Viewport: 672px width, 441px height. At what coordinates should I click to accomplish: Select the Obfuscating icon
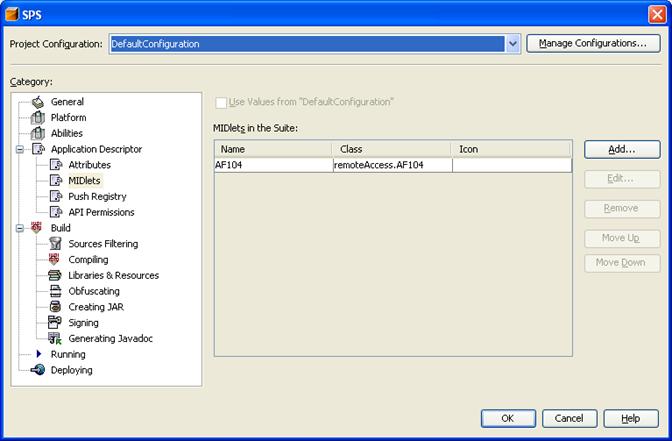[x=56, y=291]
